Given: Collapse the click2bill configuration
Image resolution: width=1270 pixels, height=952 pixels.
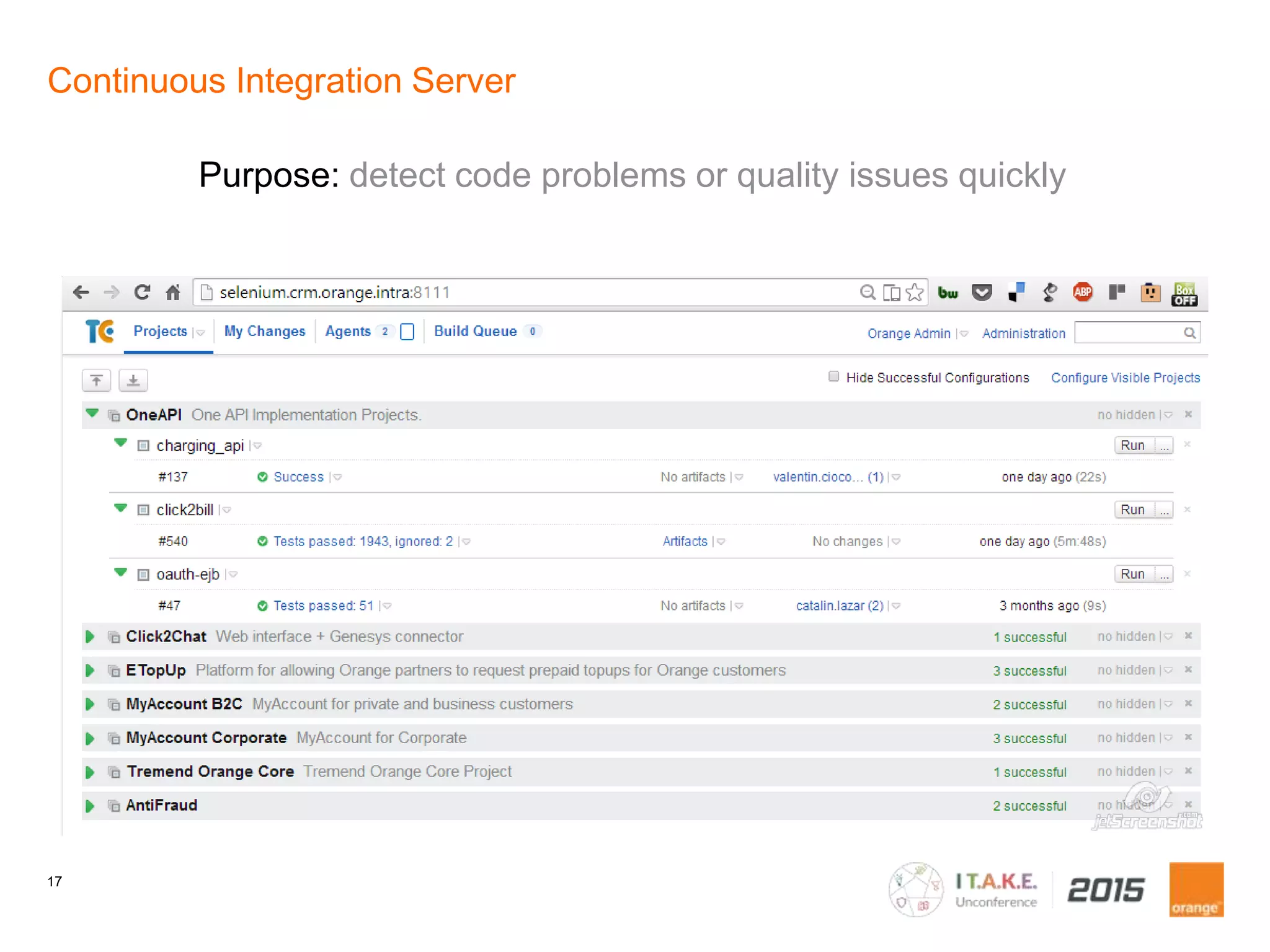Looking at the screenshot, I should click(121, 508).
